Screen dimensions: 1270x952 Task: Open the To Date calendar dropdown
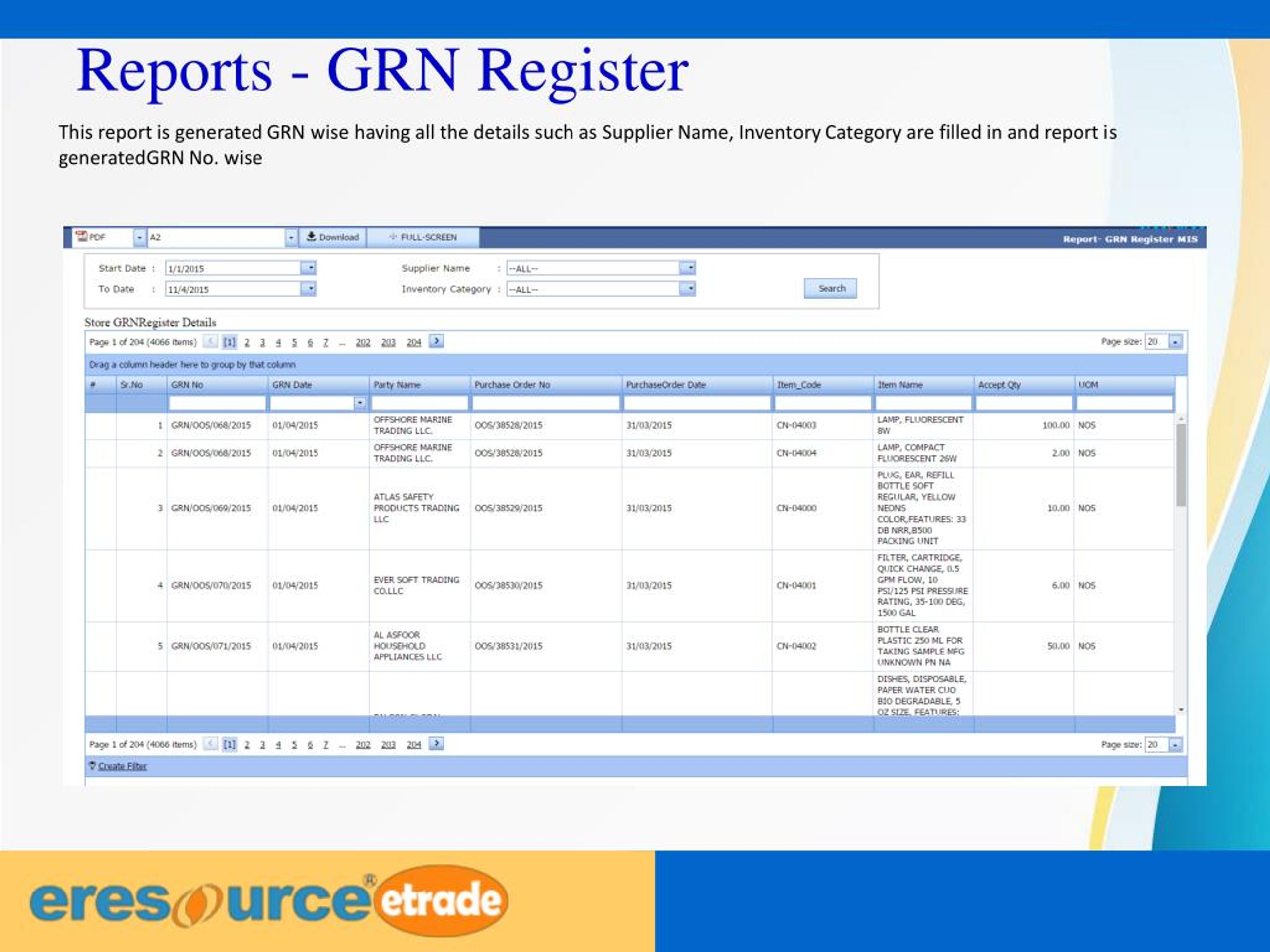[309, 289]
